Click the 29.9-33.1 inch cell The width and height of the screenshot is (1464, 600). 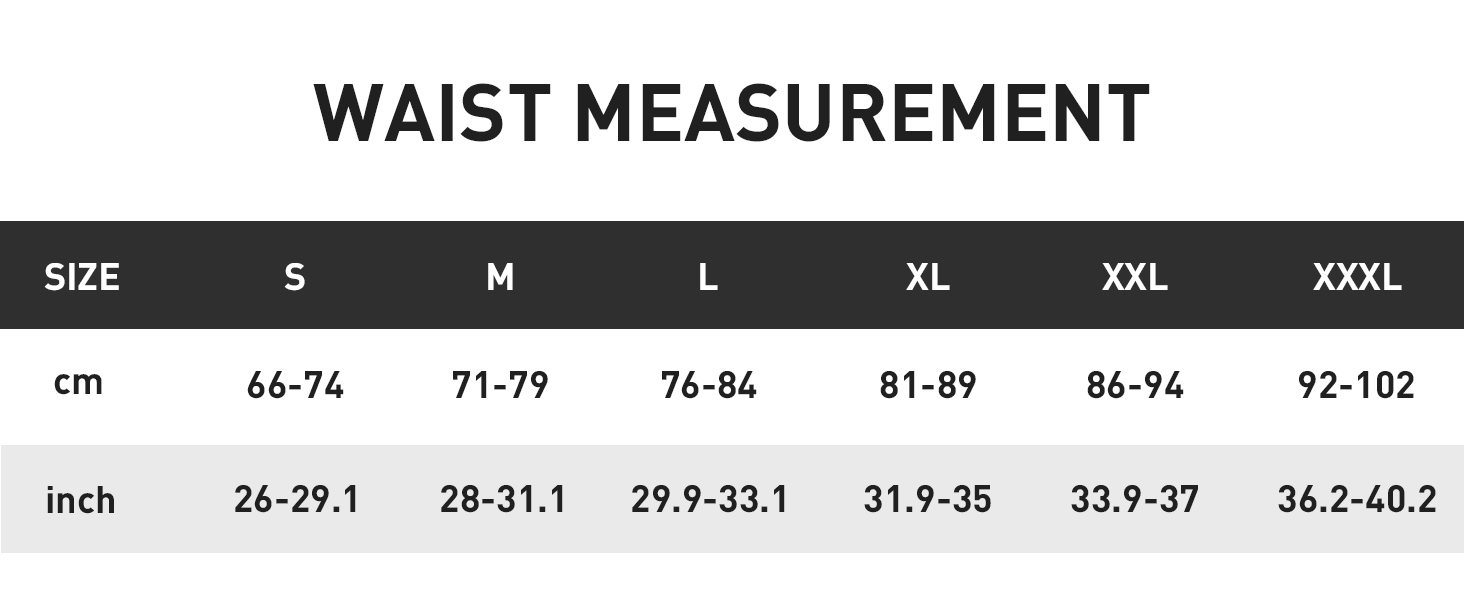click(x=709, y=499)
